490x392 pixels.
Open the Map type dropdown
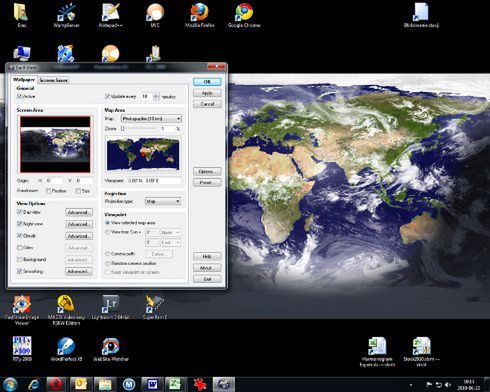151,119
